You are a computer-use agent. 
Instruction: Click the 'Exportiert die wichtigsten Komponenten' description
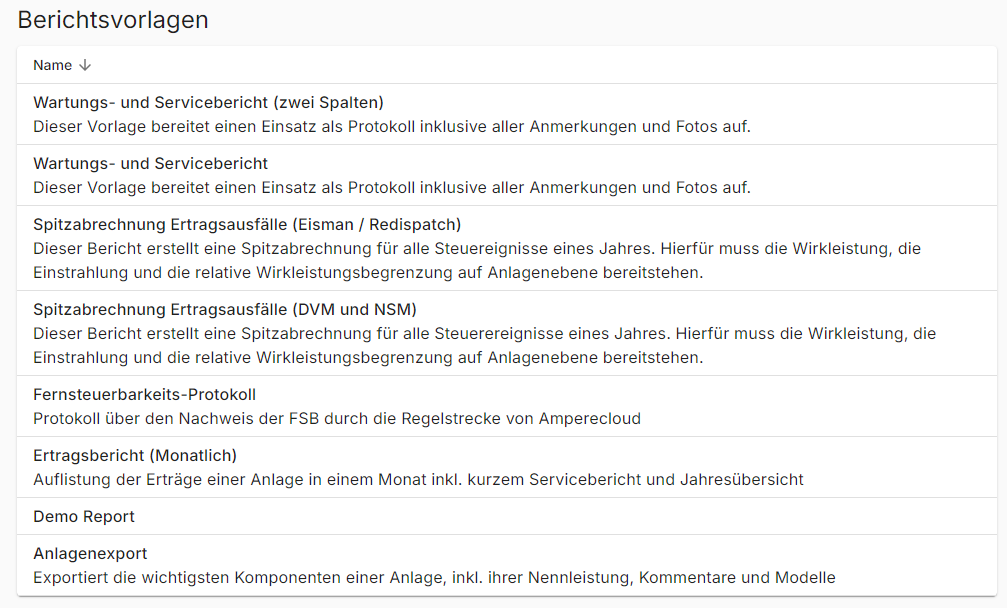click(x=433, y=577)
